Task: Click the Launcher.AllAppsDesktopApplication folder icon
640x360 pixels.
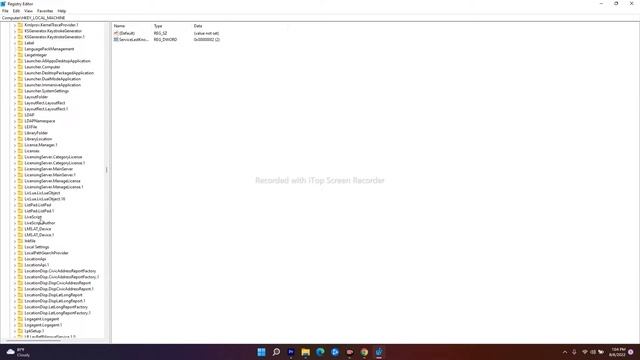Action: click(20, 61)
